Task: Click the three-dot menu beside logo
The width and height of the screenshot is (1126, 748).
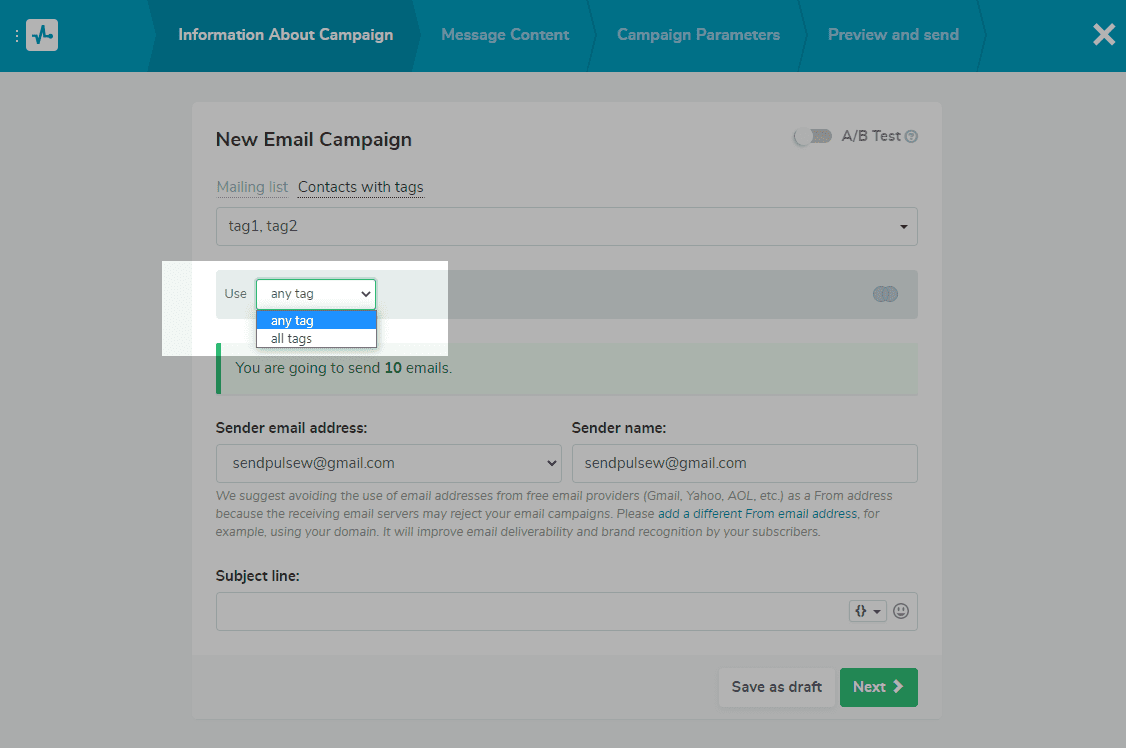Action: [x=17, y=36]
